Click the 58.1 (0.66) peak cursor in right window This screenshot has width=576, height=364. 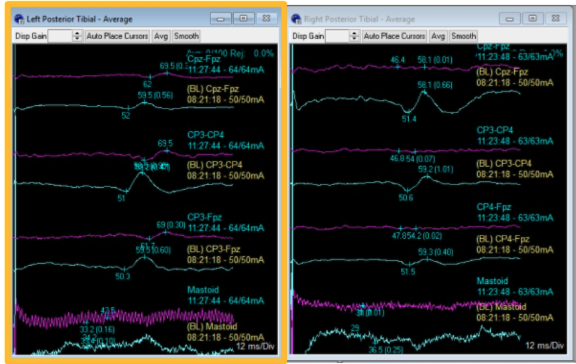tap(424, 92)
